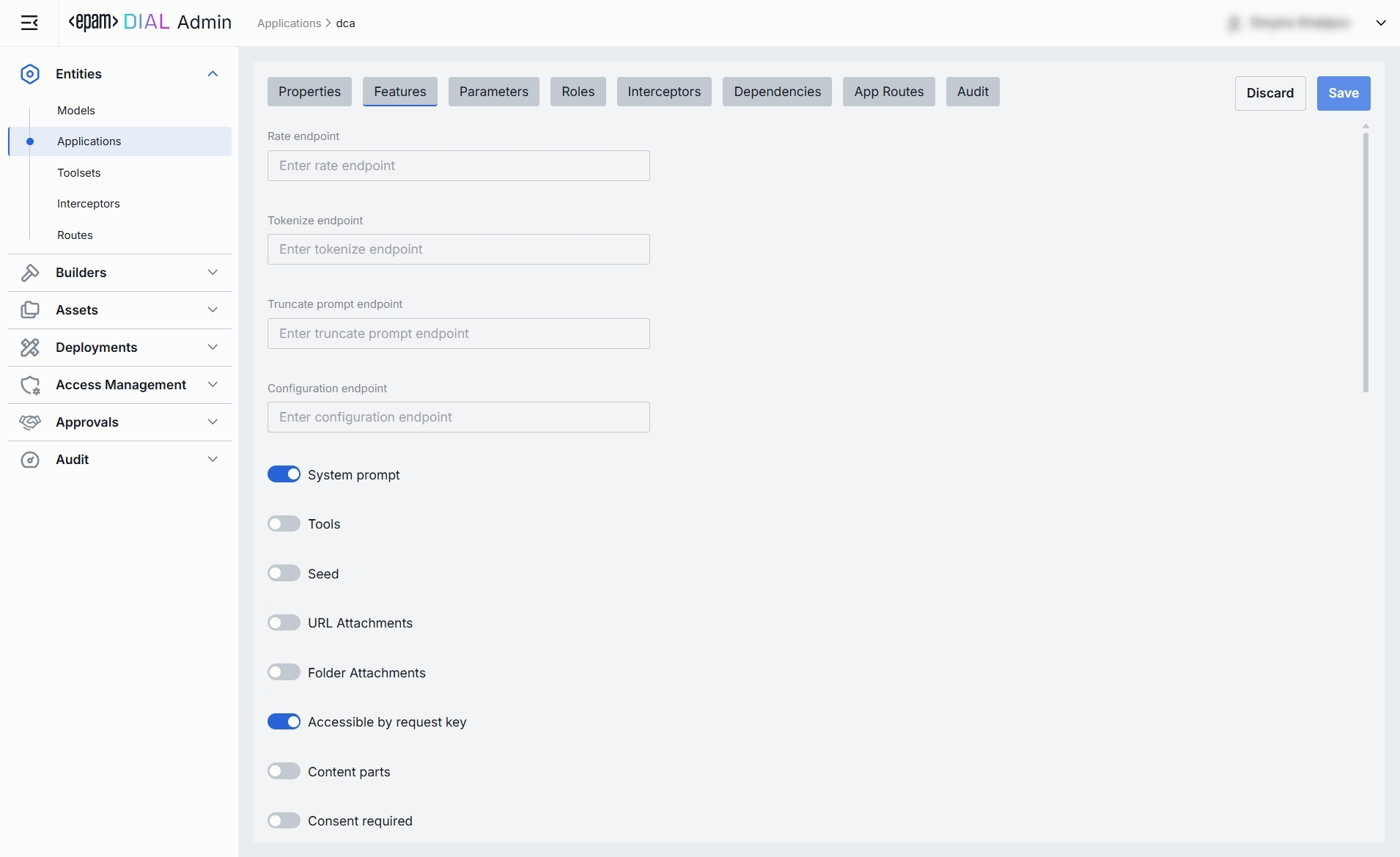Collapse the Entities section chevron

coord(213,74)
